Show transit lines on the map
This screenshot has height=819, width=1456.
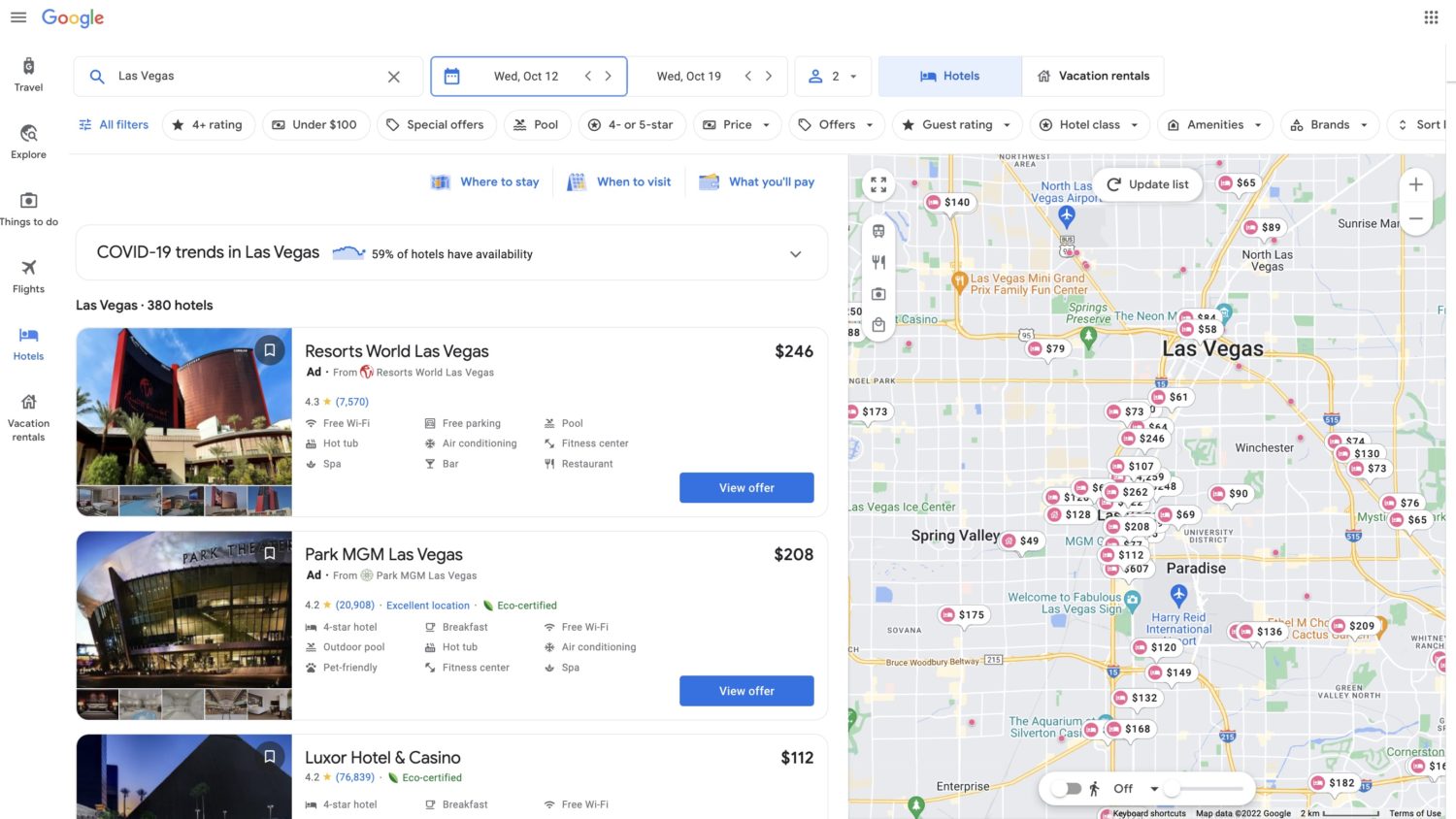[x=878, y=231]
